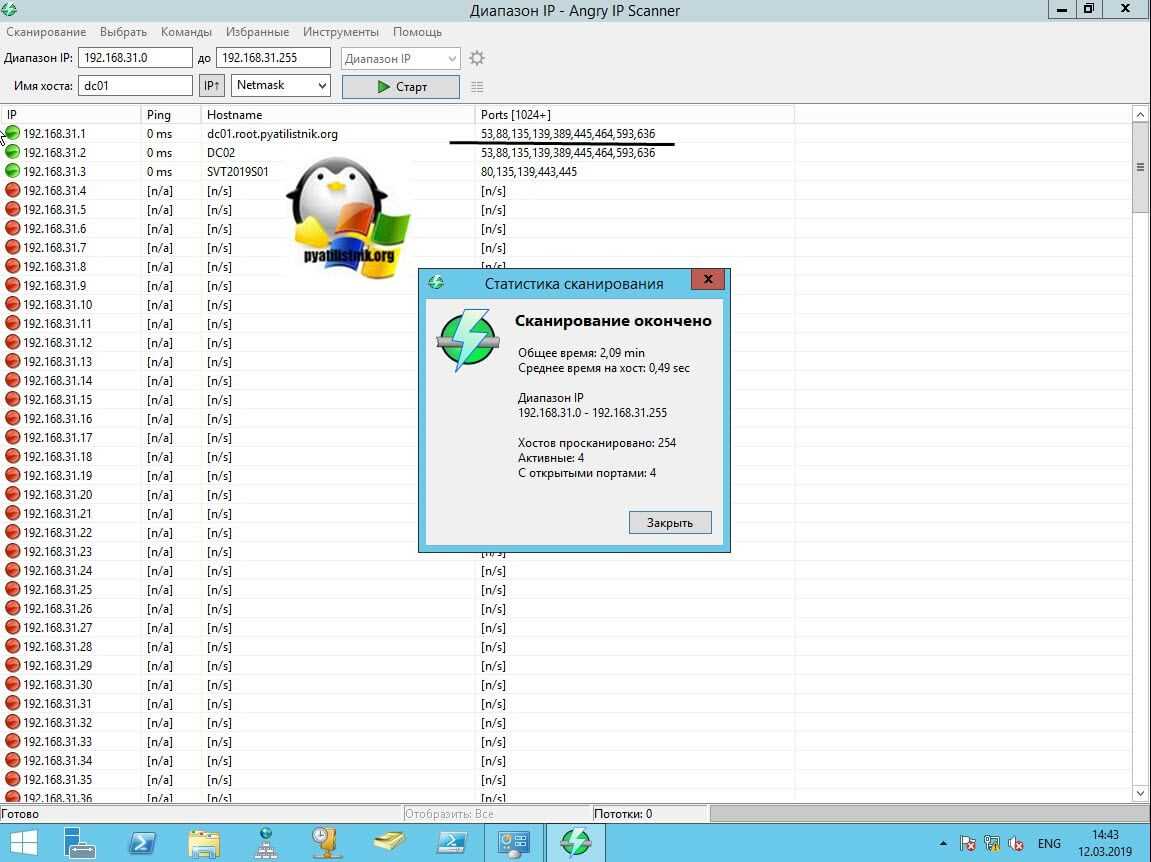Click the Windows Start button
This screenshot has width=1151, height=862.
pos(23,842)
